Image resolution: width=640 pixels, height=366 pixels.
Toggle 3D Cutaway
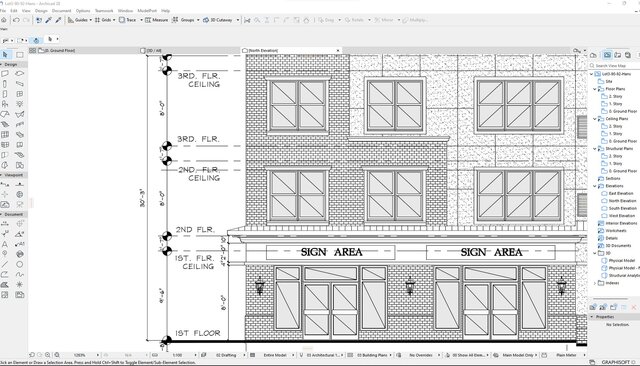218,20
